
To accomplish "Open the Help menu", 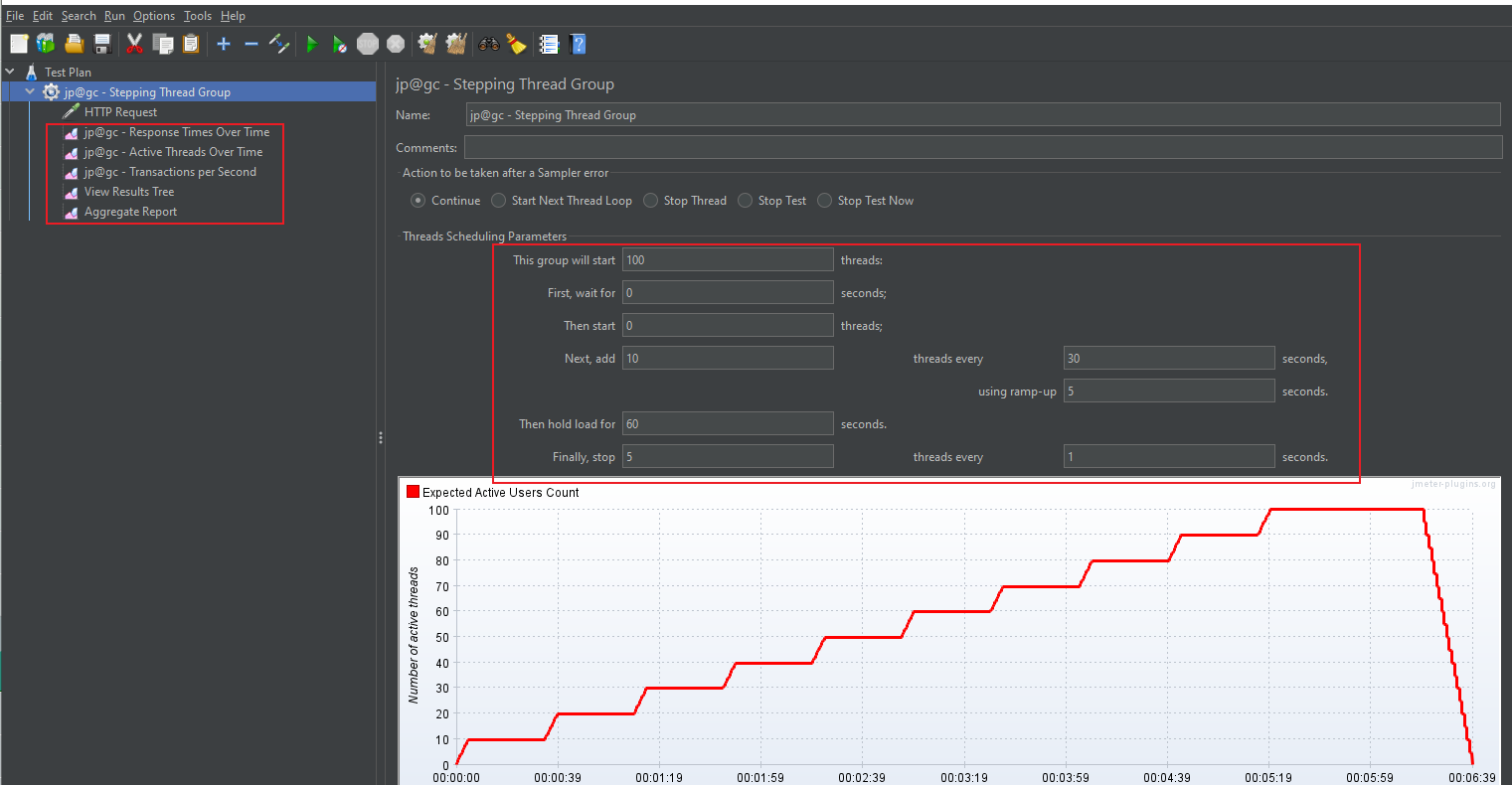I will click(233, 16).
